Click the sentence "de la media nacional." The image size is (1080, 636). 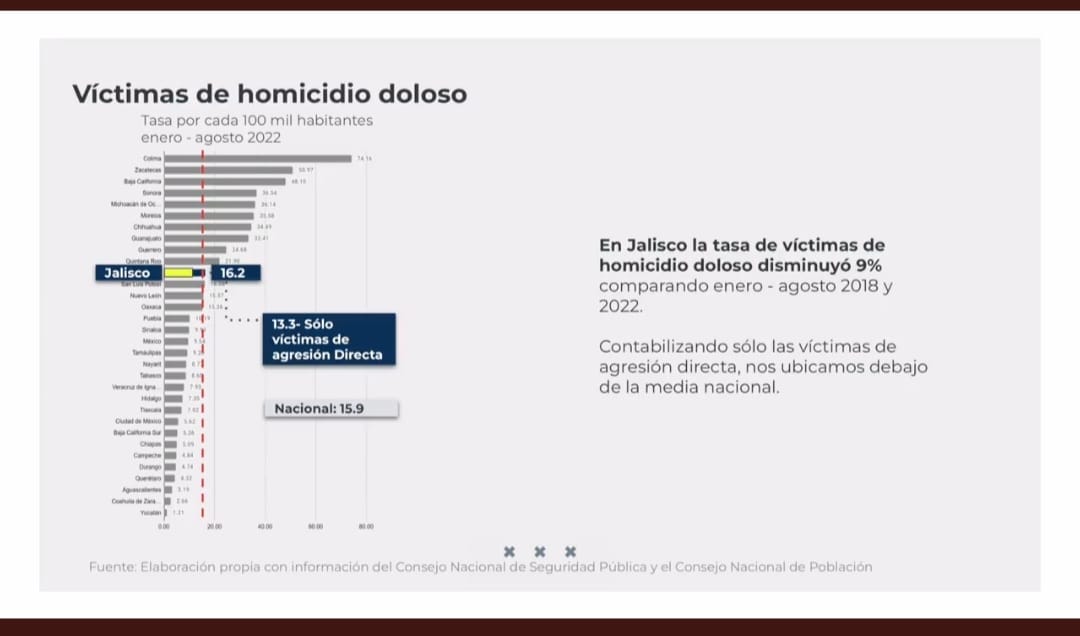(689, 387)
